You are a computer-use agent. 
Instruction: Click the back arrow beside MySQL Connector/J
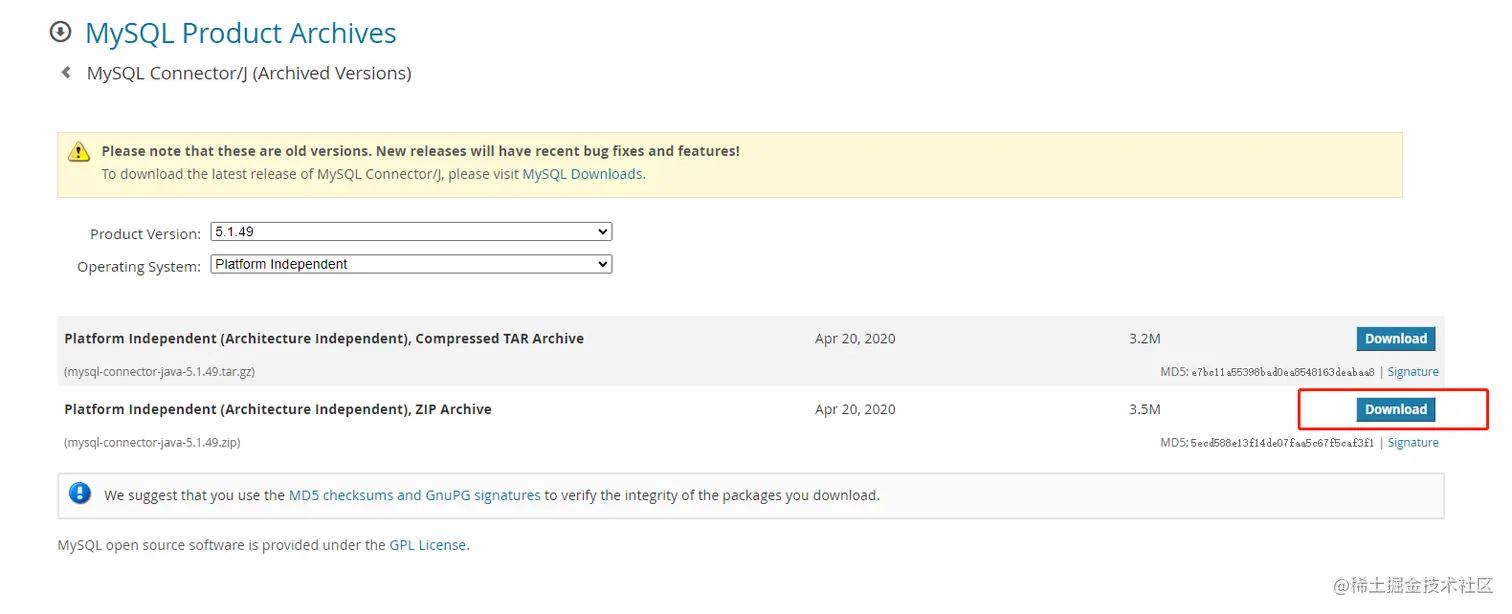66,73
